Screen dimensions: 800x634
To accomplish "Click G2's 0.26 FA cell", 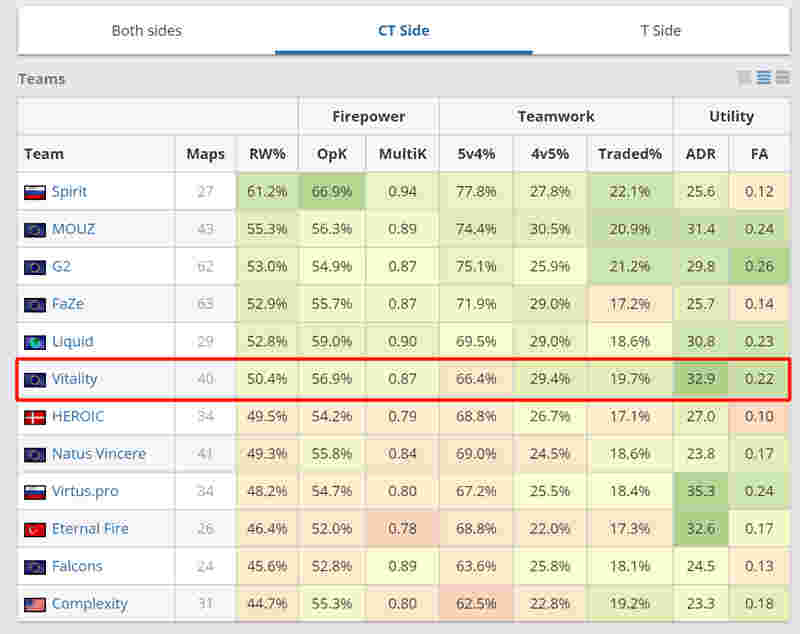I will [759, 266].
